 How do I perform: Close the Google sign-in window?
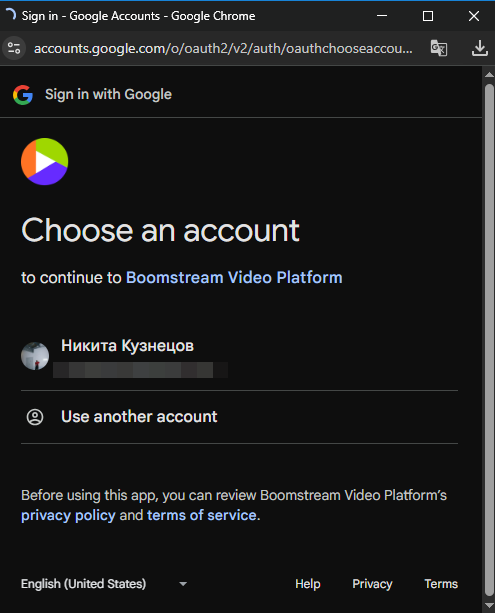(x=474, y=16)
